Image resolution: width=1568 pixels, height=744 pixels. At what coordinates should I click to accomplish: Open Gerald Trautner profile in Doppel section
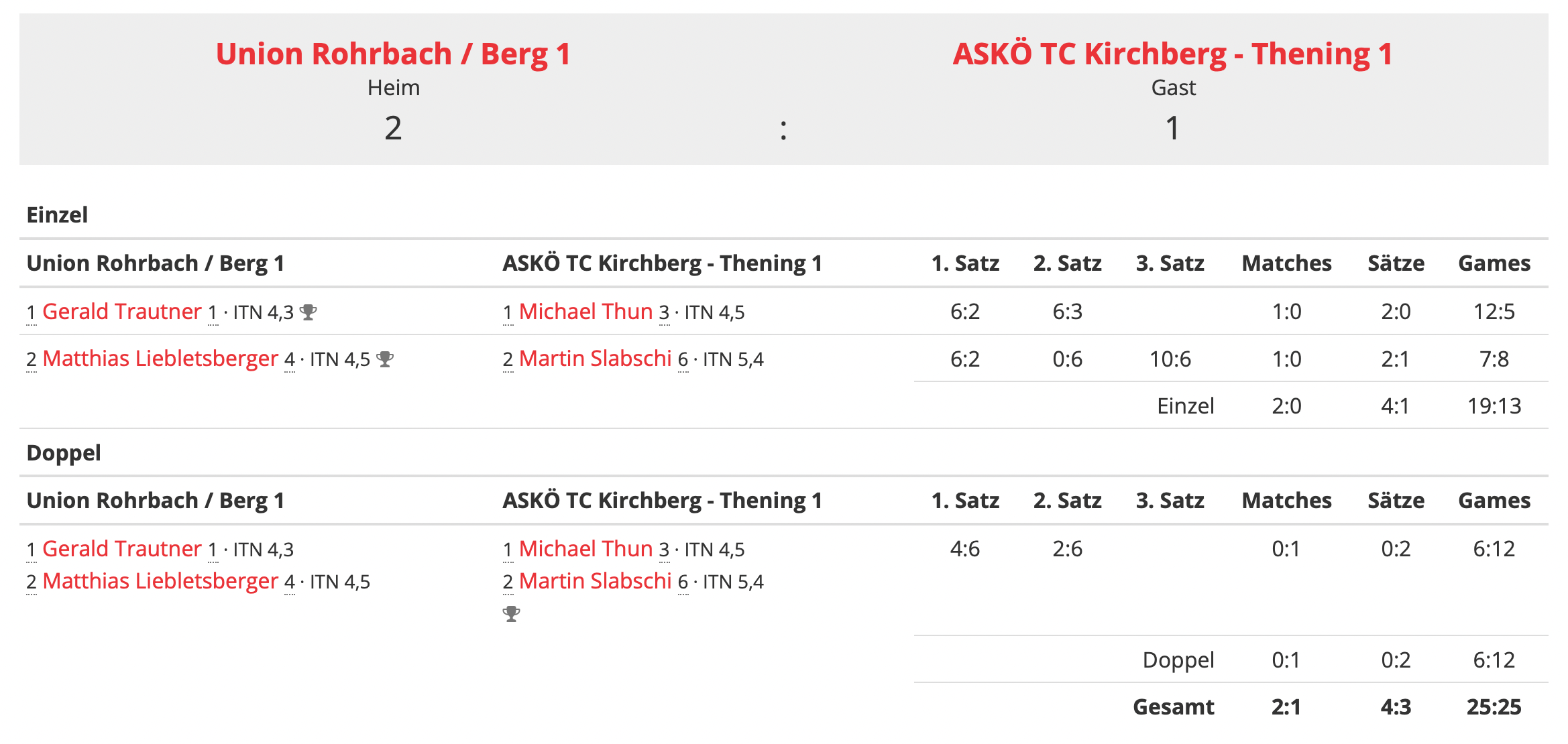pos(122,549)
